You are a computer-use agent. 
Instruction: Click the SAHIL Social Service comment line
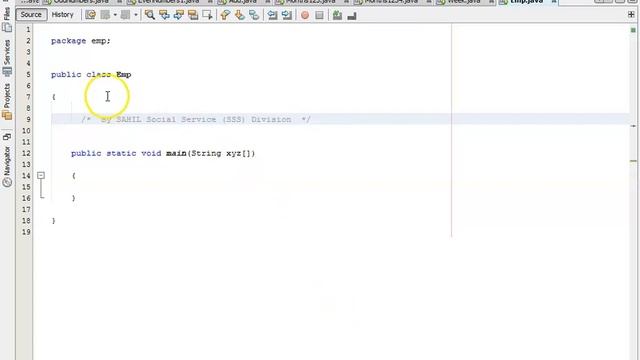tap(196, 120)
